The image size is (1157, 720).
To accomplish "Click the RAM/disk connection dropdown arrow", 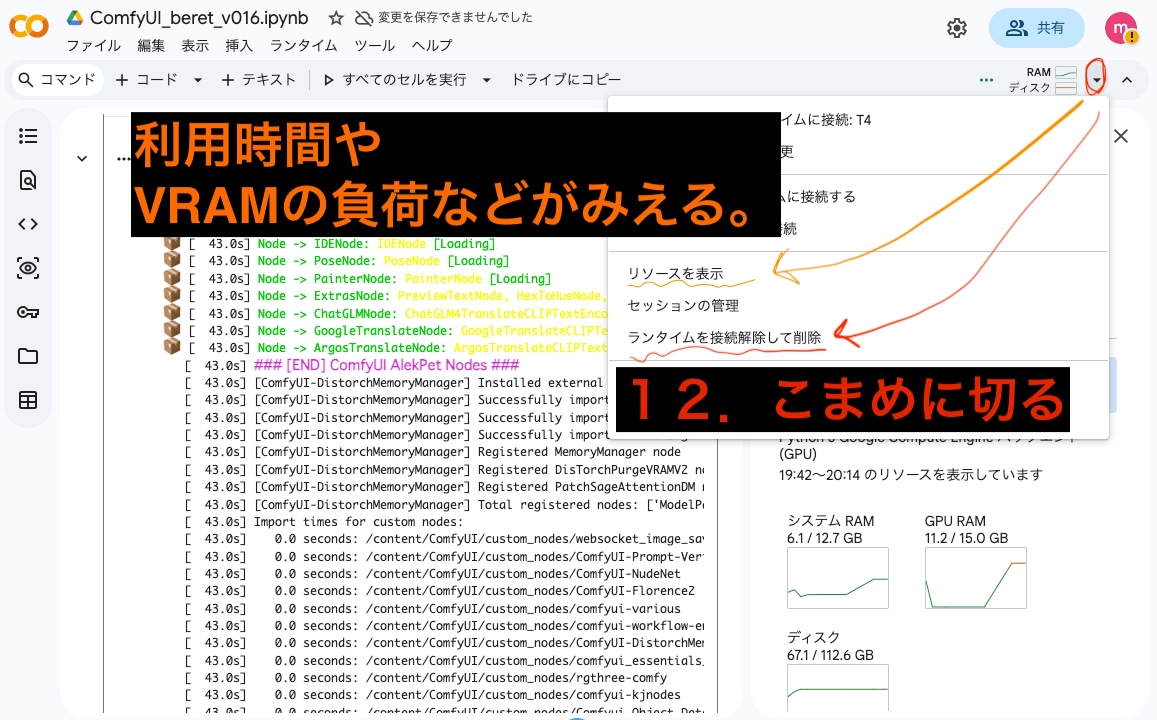I will [1097, 80].
